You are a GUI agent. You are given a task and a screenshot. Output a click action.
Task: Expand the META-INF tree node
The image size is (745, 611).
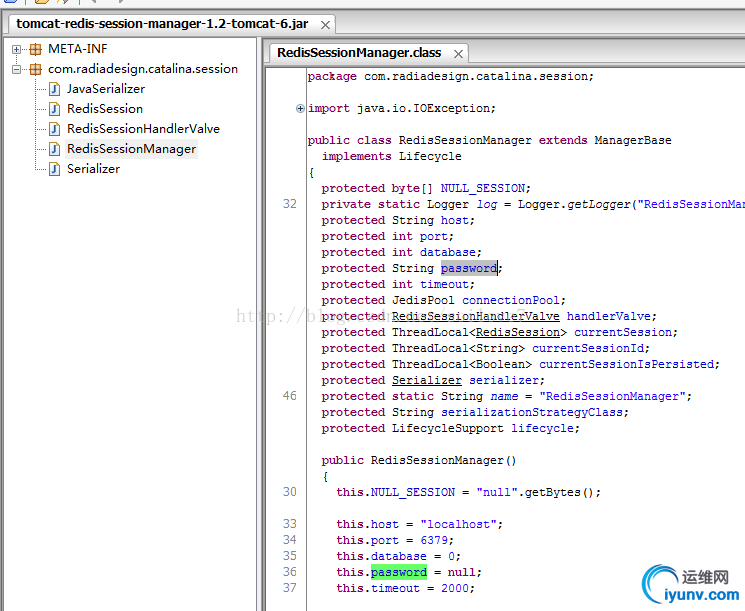(16, 49)
